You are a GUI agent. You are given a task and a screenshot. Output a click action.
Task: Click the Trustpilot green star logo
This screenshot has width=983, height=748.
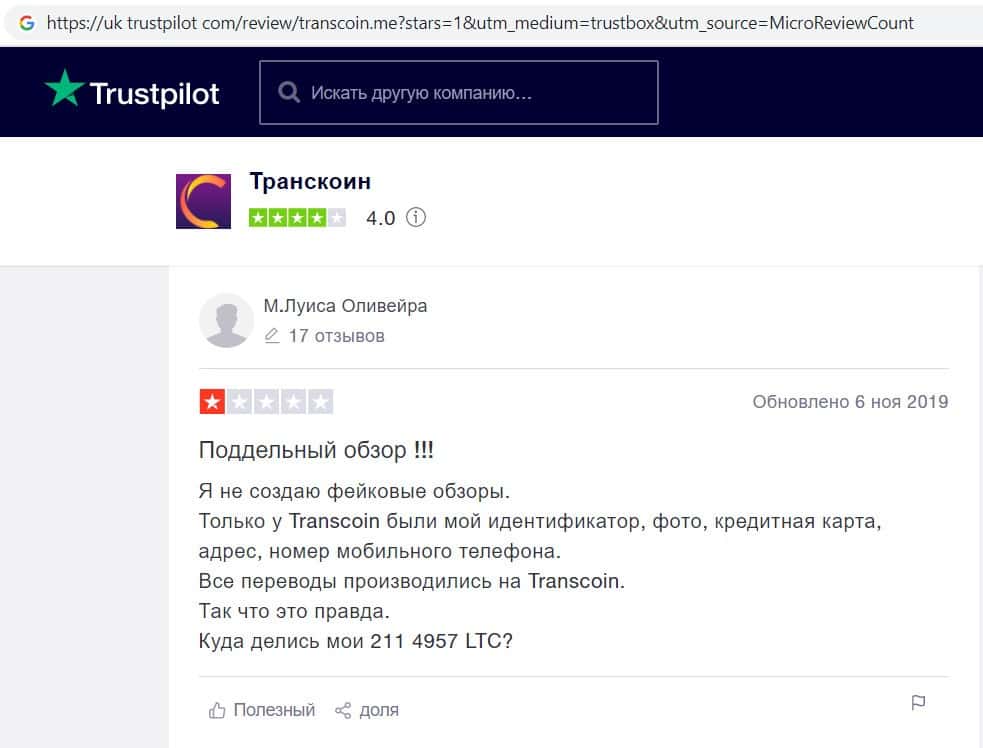click(x=64, y=88)
